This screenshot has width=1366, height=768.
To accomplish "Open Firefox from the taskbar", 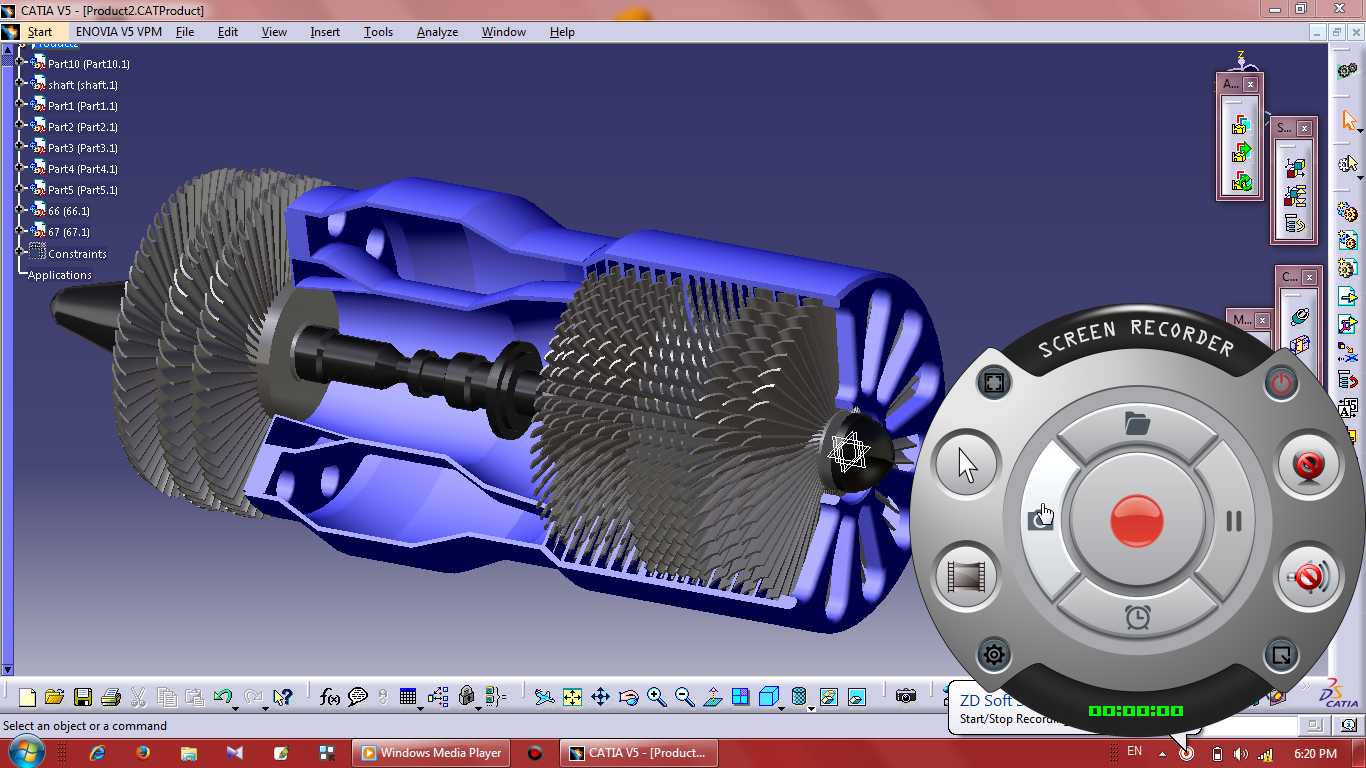I will pyautogui.click(x=142, y=753).
